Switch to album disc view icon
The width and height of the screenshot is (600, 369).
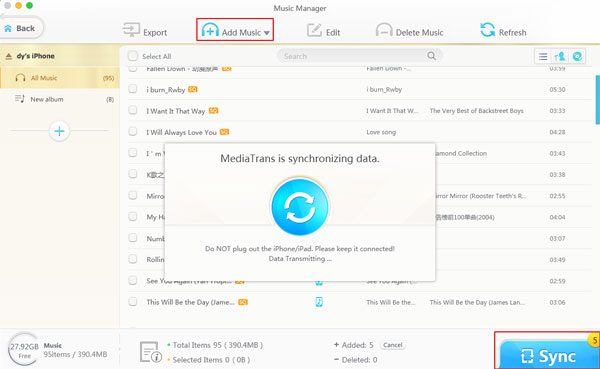click(x=577, y=57)
